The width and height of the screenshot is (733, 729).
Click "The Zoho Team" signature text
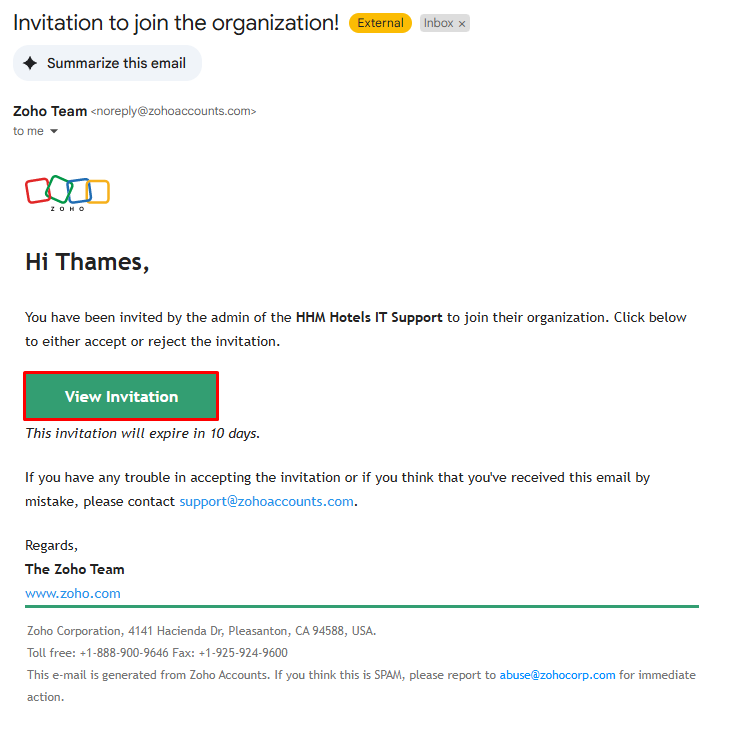click(75, 569)
